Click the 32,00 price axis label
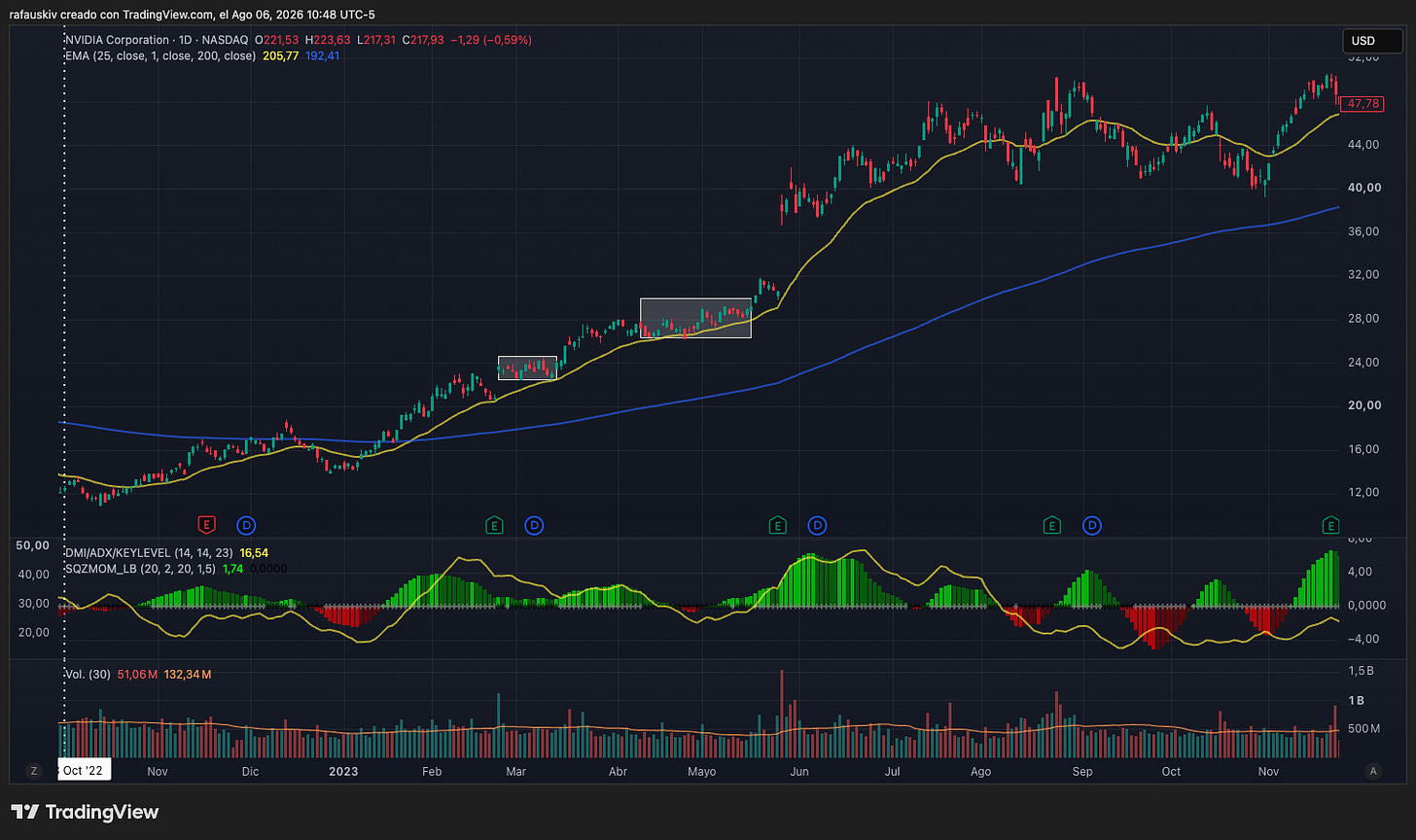The image size is (1416, 840). click(x=1362, y=274)
